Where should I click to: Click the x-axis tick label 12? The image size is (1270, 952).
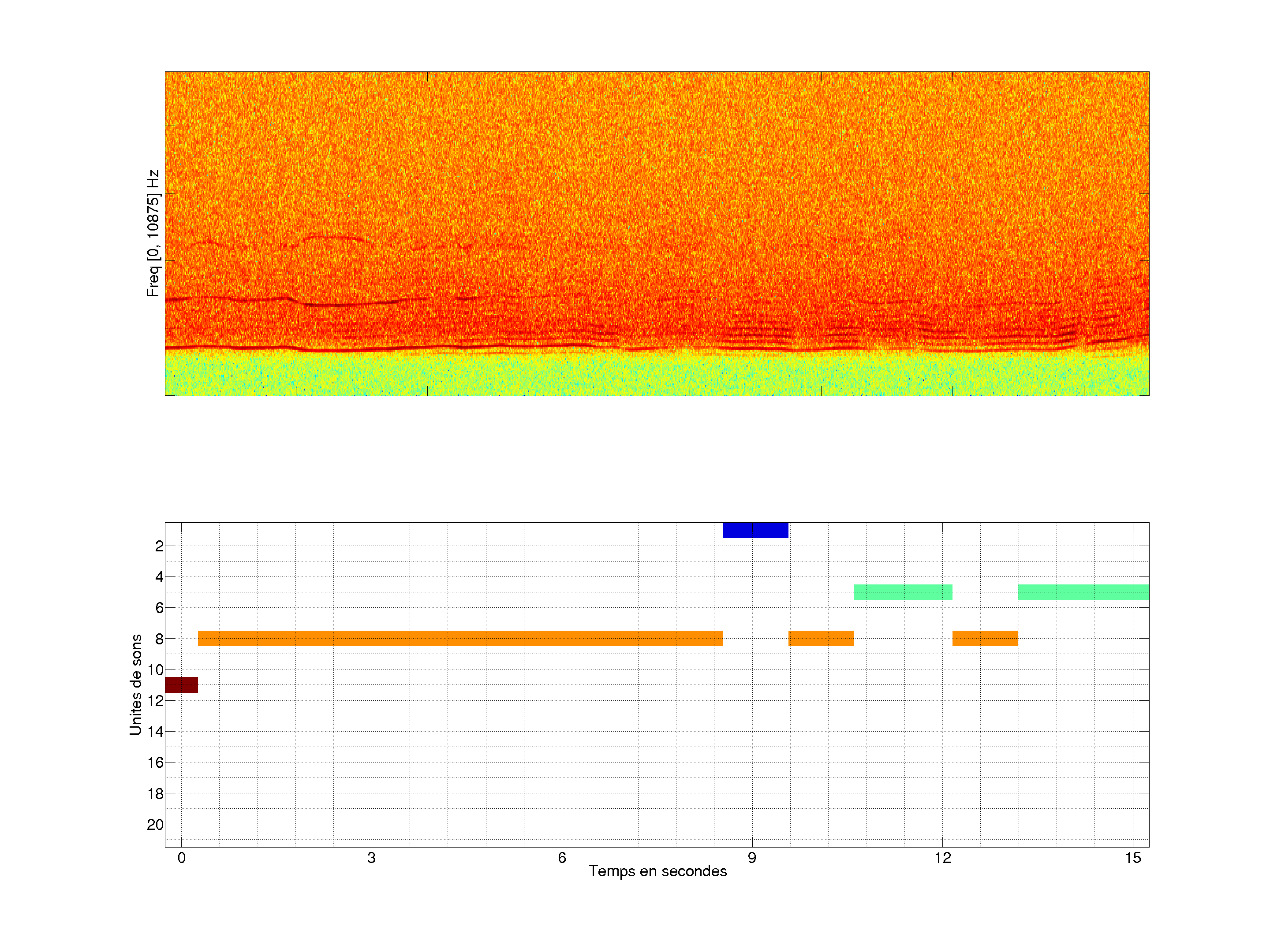942,858
